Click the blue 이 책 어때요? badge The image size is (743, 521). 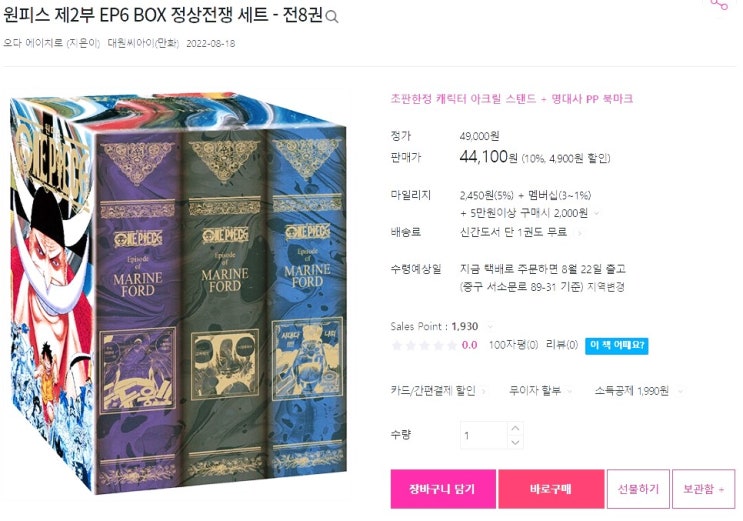tap(616, 345)
